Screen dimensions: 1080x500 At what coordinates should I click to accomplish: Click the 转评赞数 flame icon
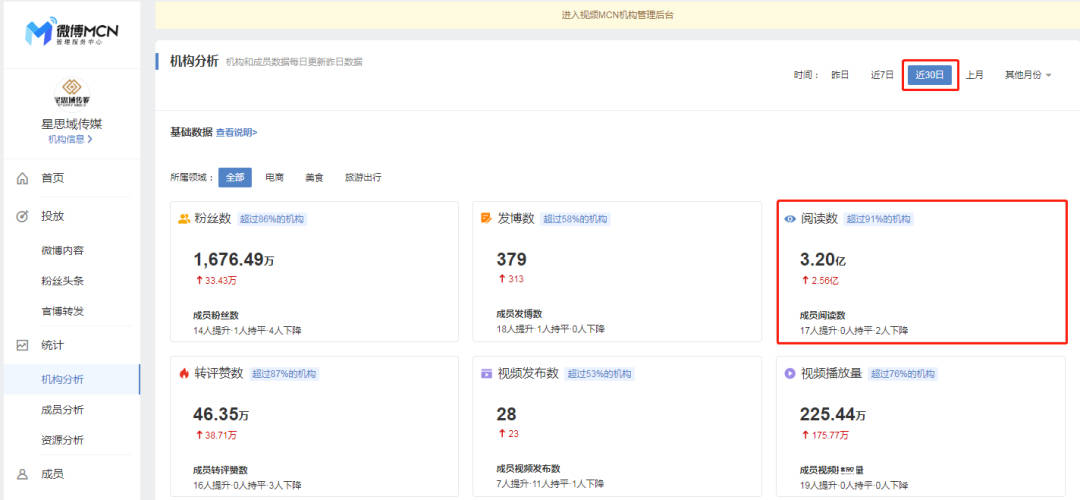(x=184, y=373)
